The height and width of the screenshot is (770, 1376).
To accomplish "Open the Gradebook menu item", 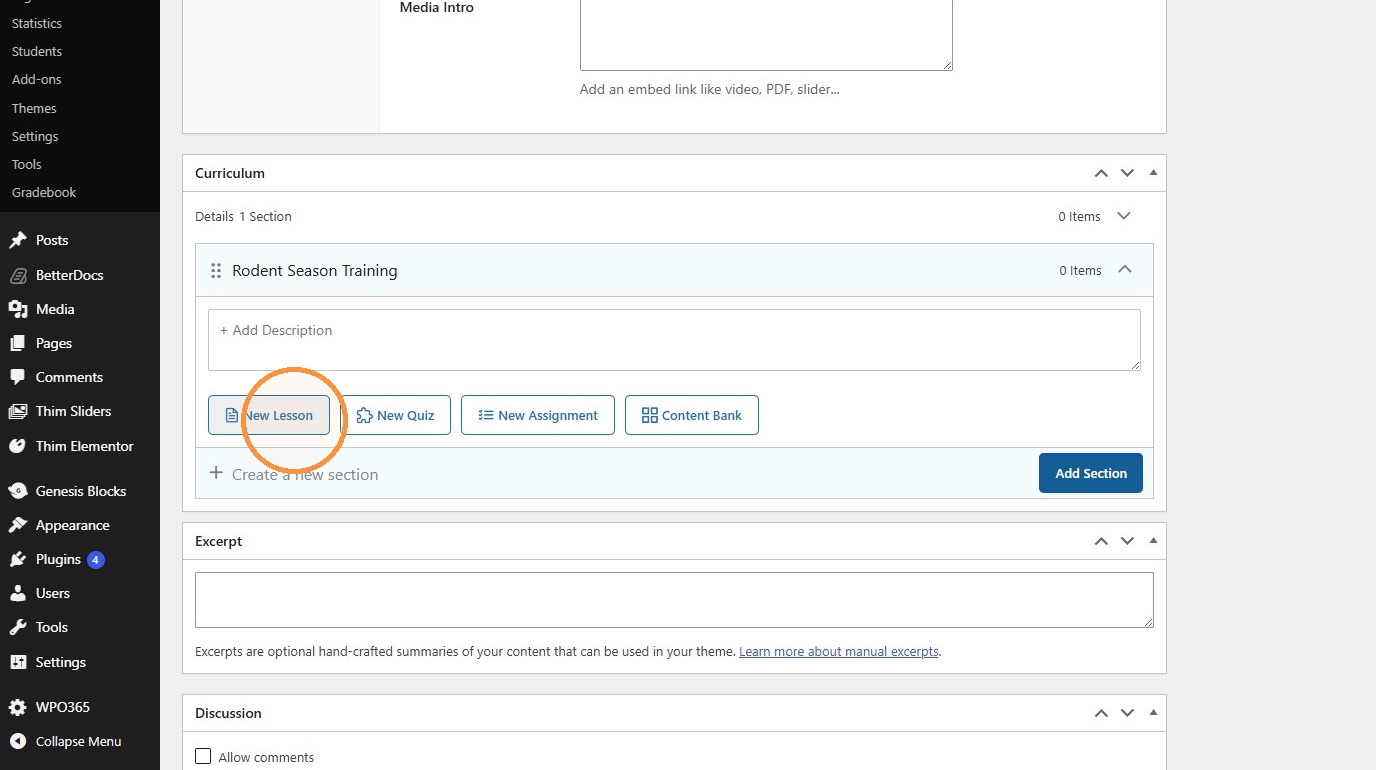I will point(44,192).
